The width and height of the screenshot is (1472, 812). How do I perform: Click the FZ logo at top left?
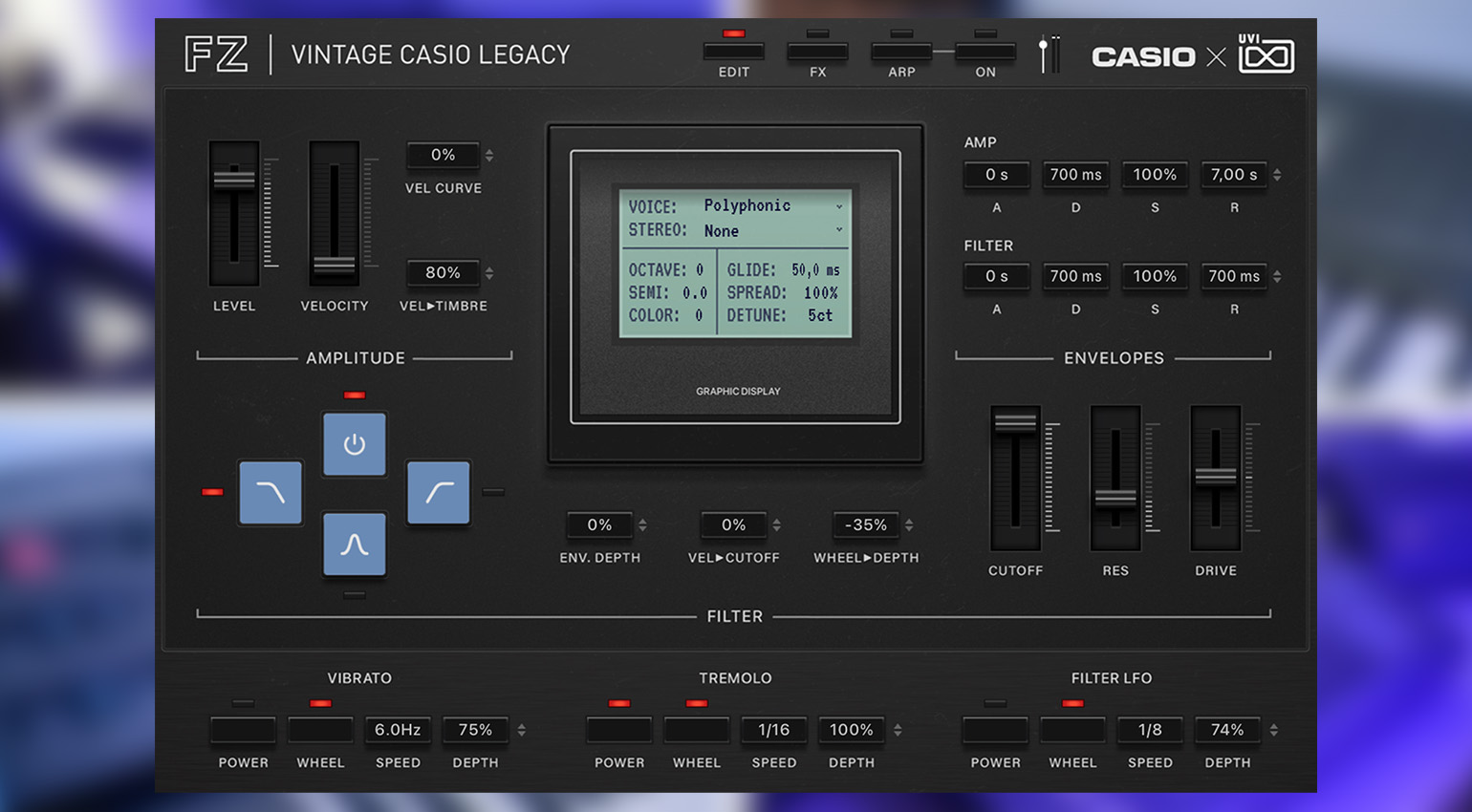[x=216, y=54]
